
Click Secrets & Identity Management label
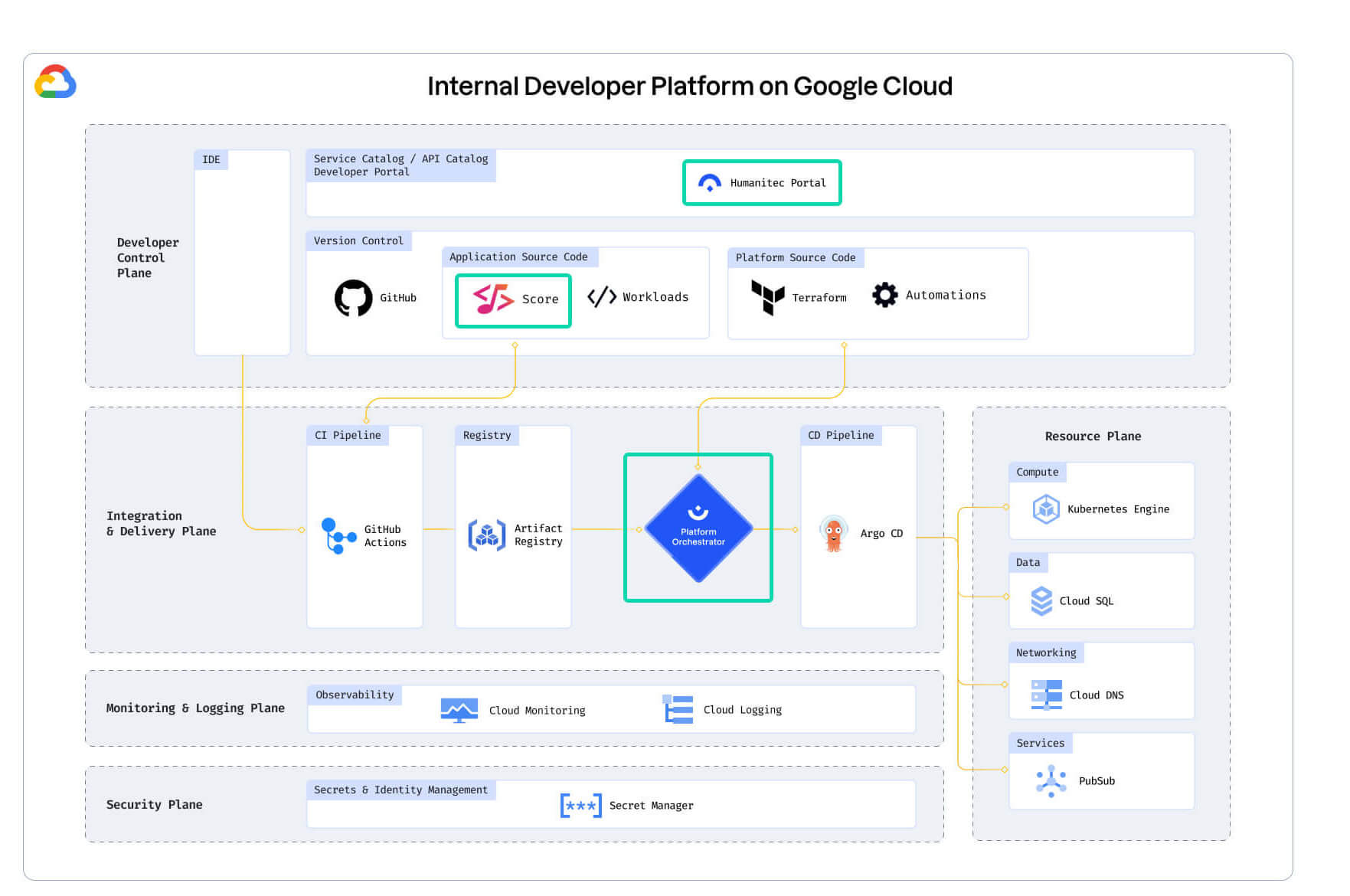pyautogui.click(x=400, y=790)
